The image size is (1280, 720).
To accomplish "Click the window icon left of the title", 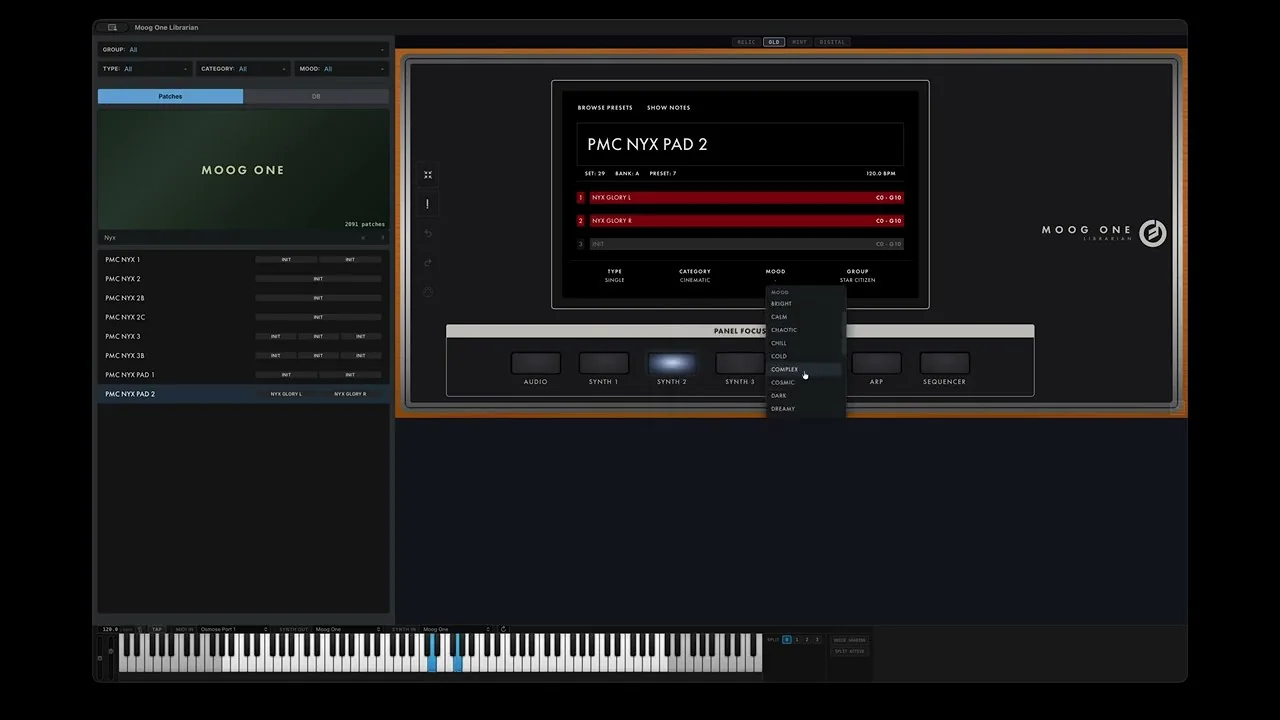I will tap(112, 27).
